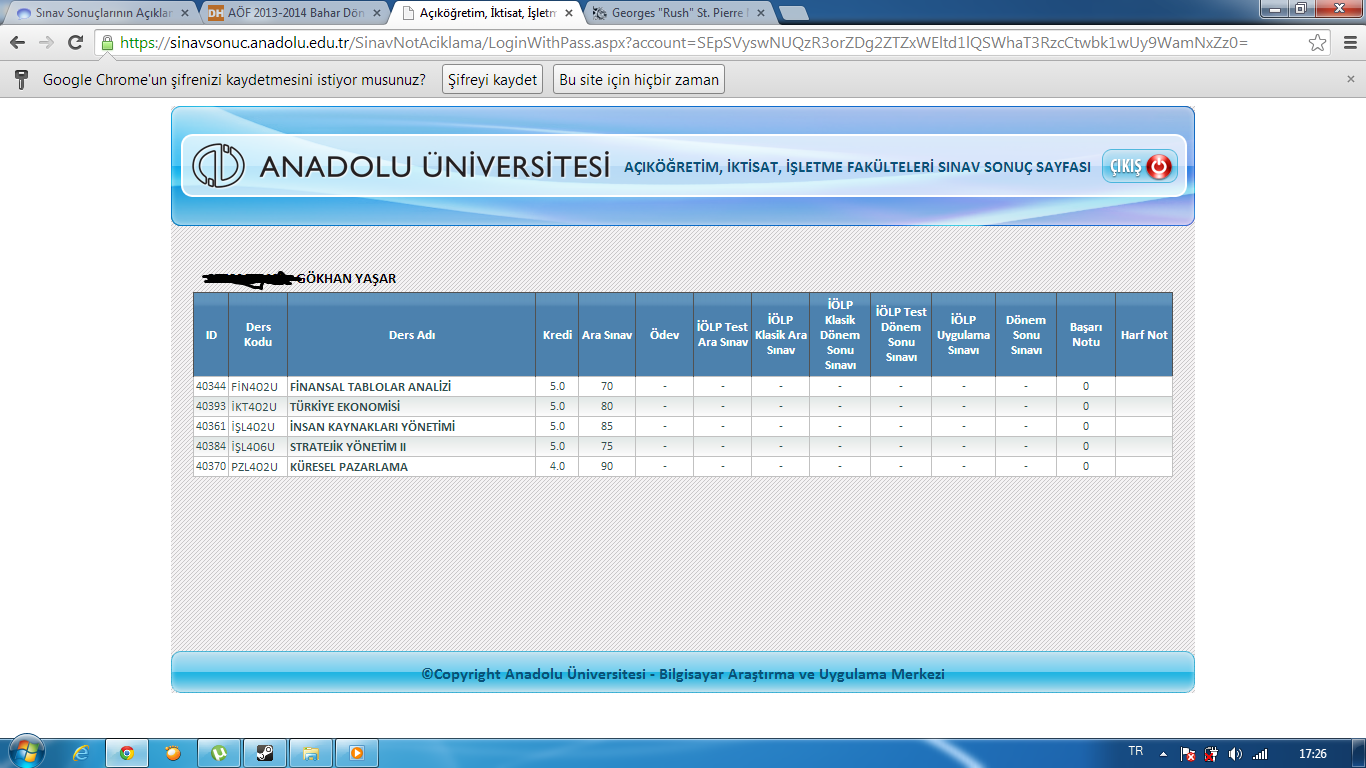This screenshot has height=768, width=1366.
Task: Click the green SSL padlock icon
Action: coord(107,43)
